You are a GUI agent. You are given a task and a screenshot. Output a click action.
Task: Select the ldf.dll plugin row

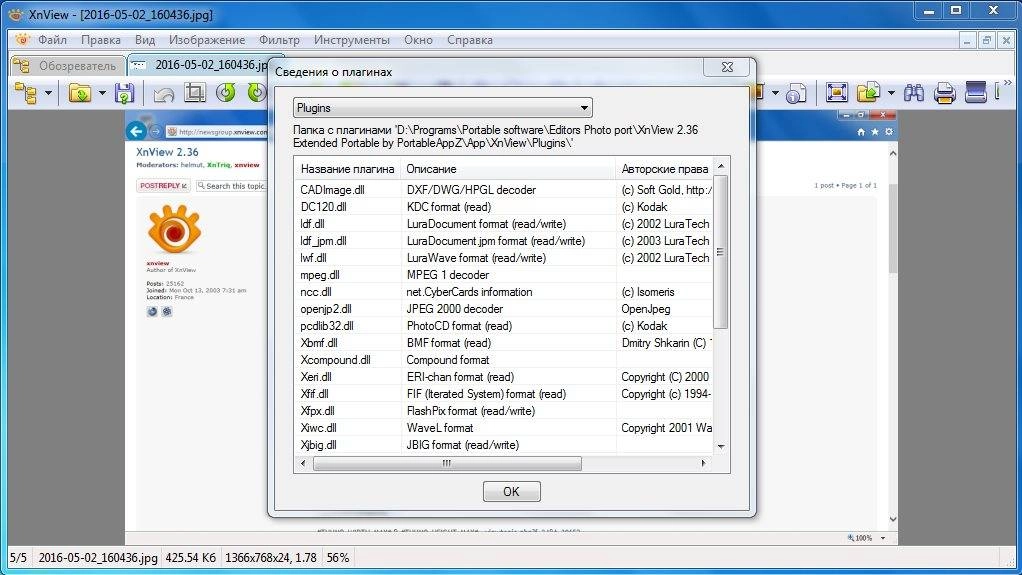pyautogui.click(x=503, y=224)
